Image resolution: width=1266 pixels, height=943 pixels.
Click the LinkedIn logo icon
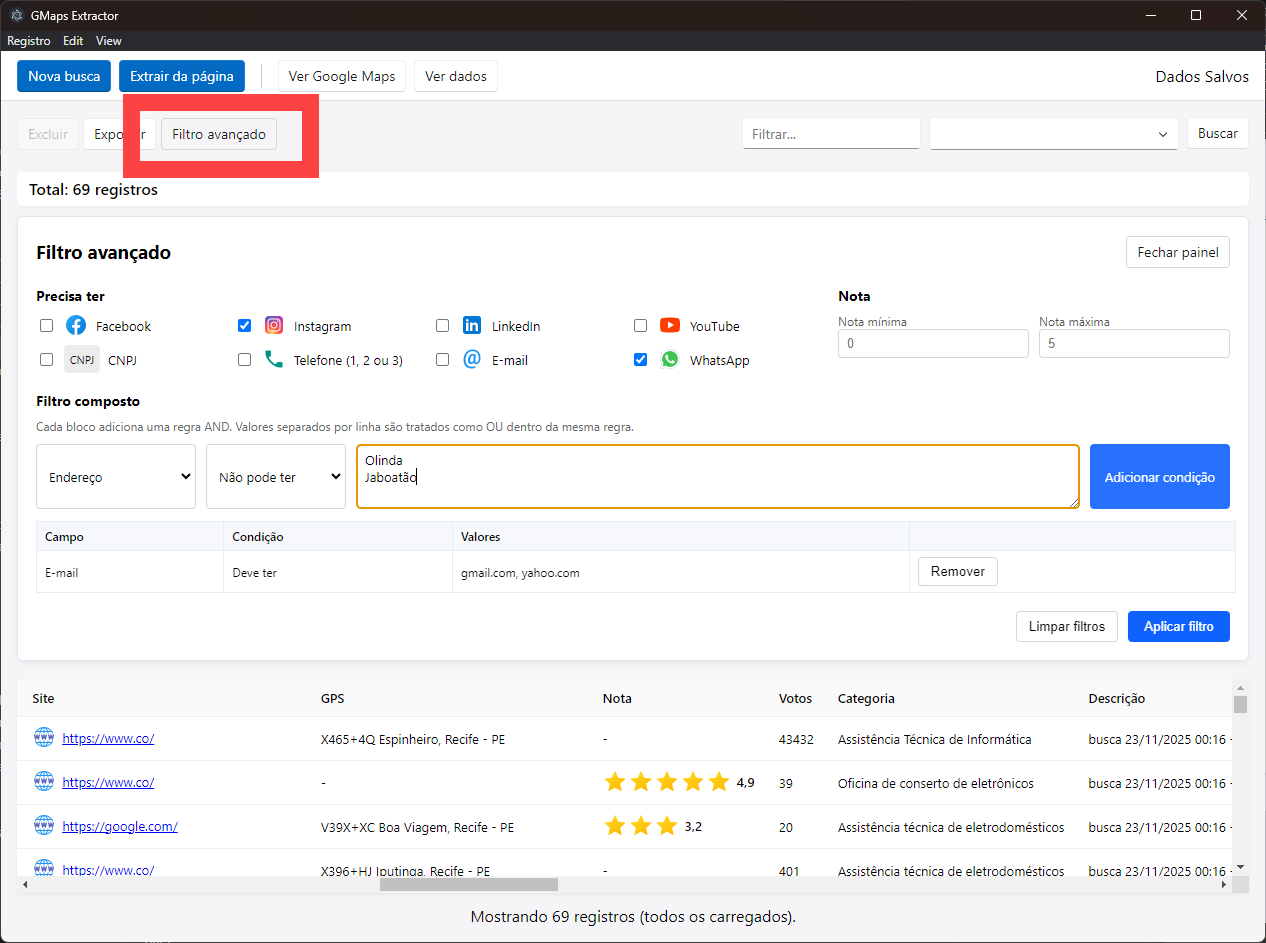(x=472, y=326)
